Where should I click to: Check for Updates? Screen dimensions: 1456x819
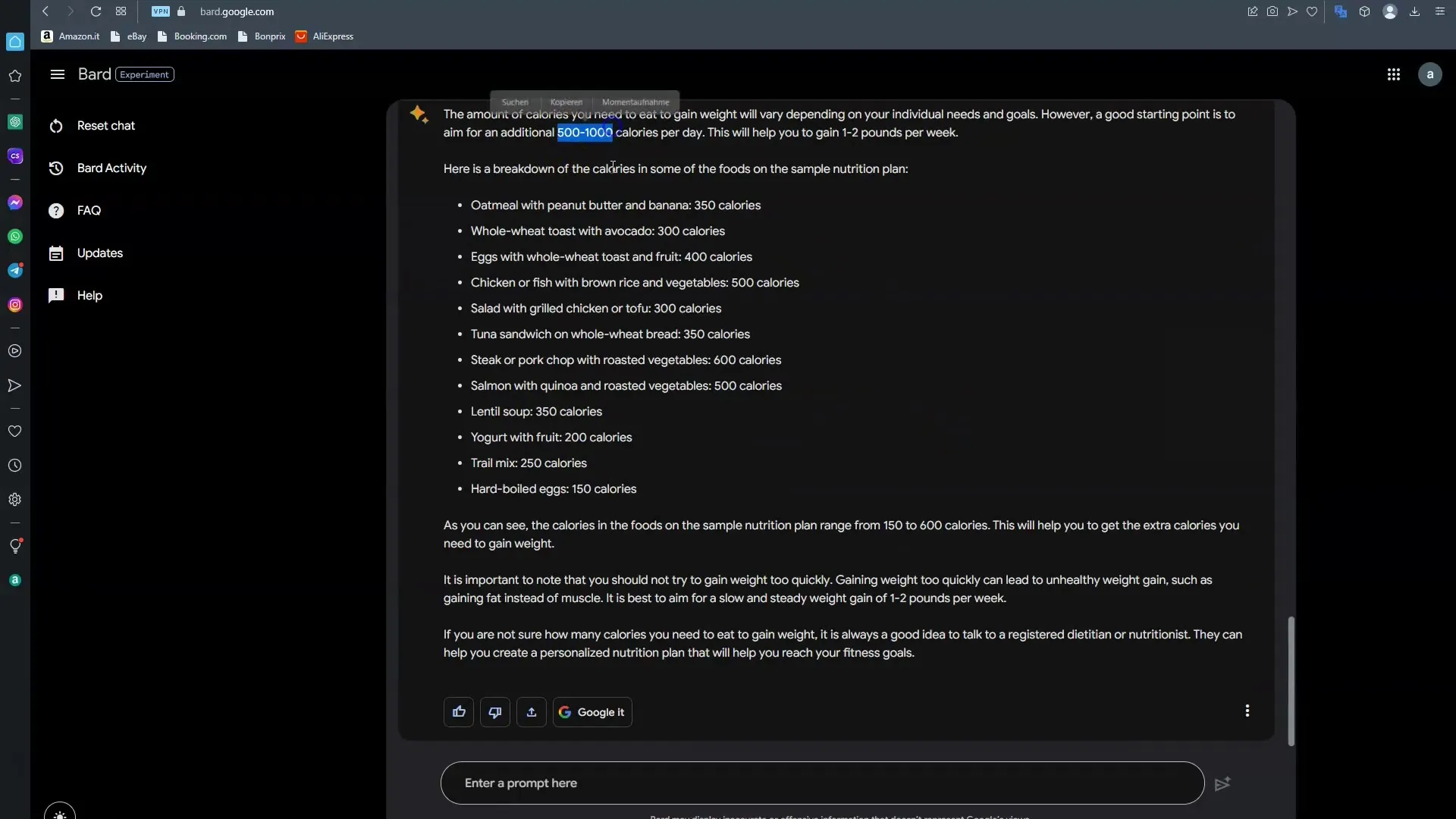tap(100, 253)
